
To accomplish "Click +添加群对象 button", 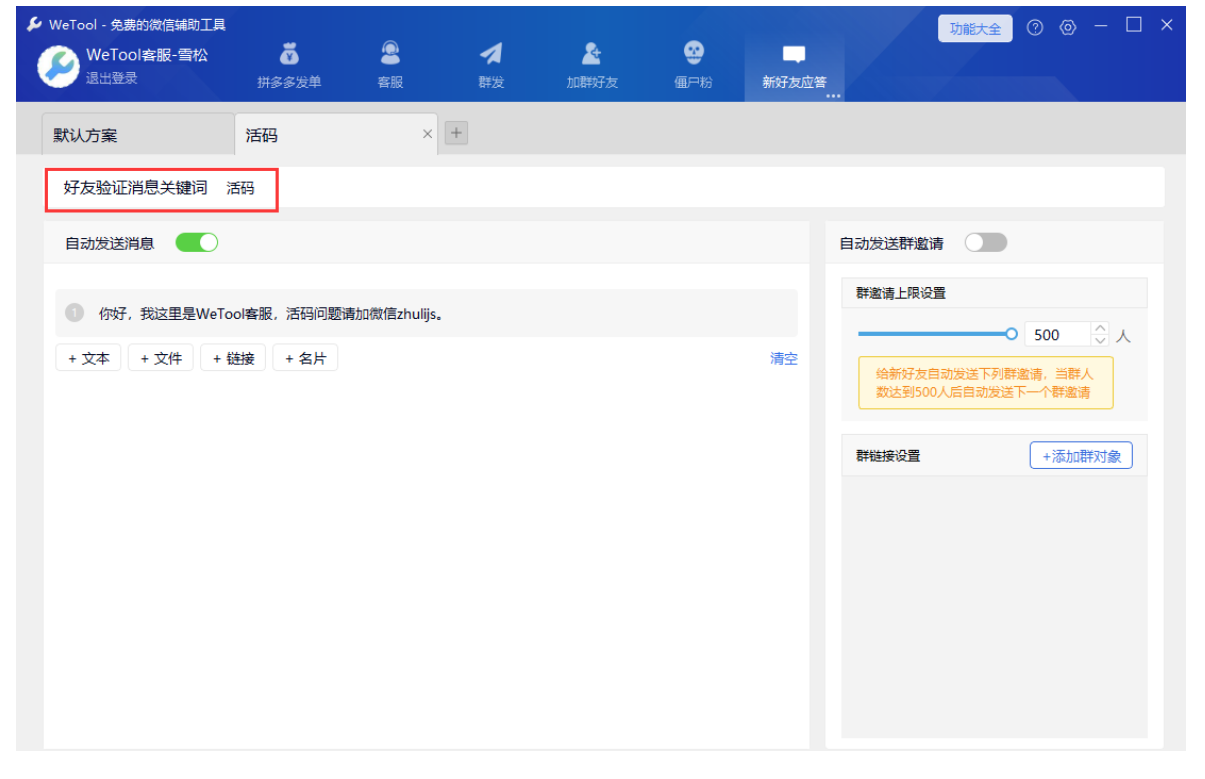I will [x=1081, y=456].
